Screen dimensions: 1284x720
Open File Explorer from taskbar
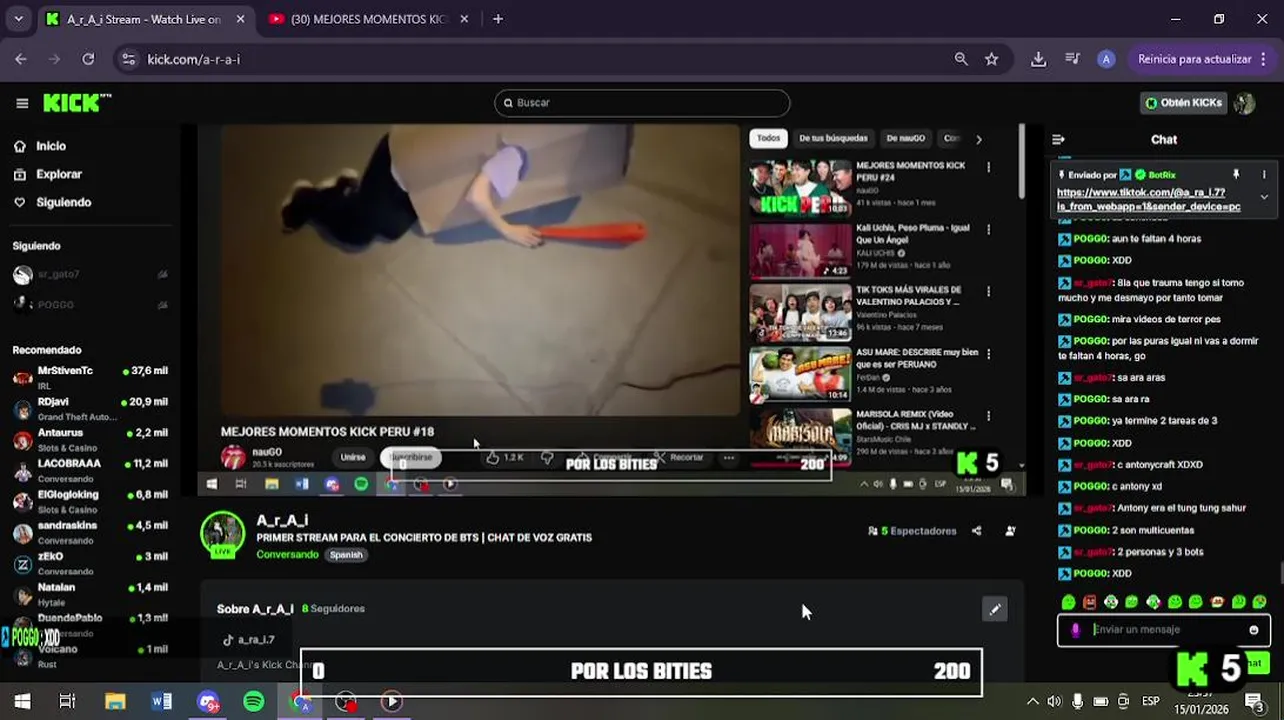115,702
